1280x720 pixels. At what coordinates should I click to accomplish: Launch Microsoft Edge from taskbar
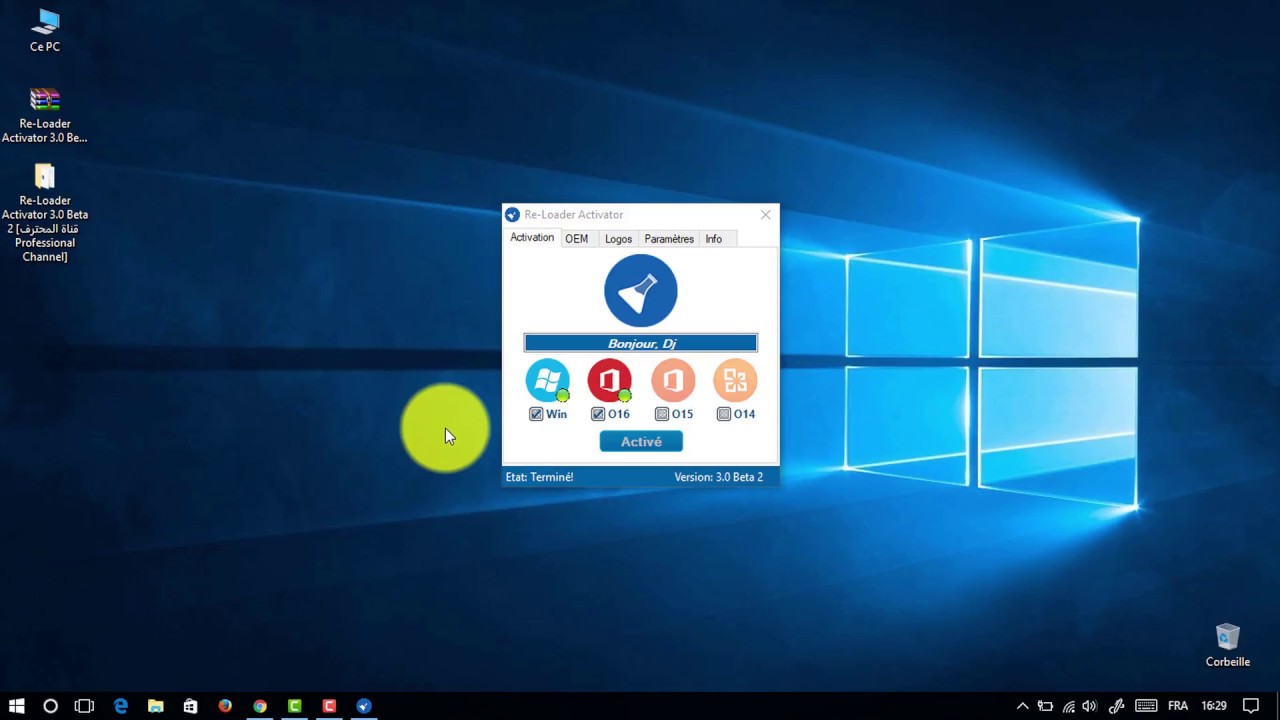pos(121,706)
